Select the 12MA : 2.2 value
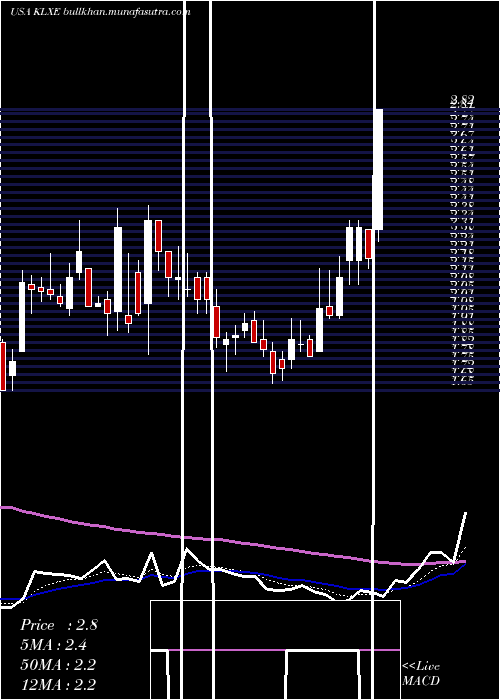 pos(58,685)
